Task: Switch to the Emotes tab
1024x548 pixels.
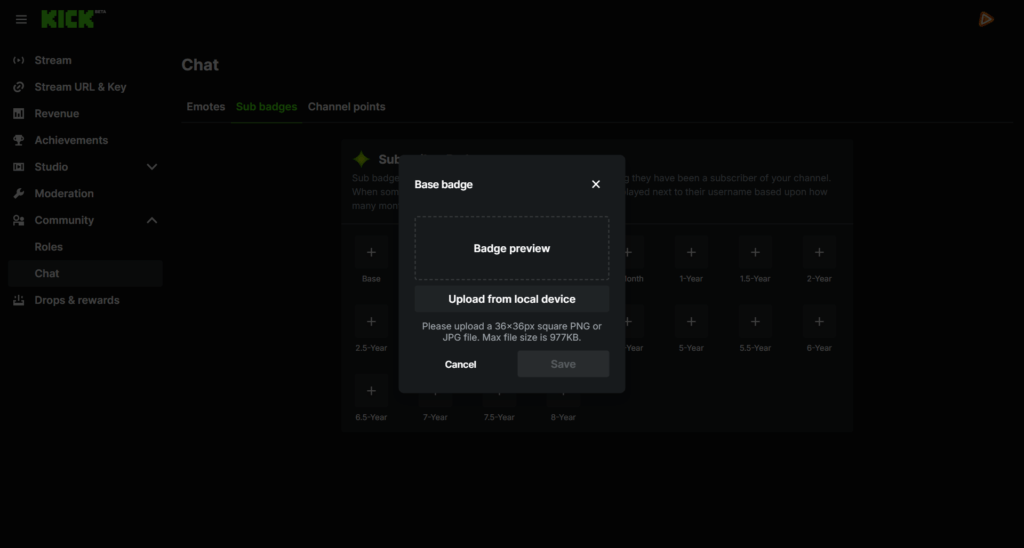Action: [206, 107]
